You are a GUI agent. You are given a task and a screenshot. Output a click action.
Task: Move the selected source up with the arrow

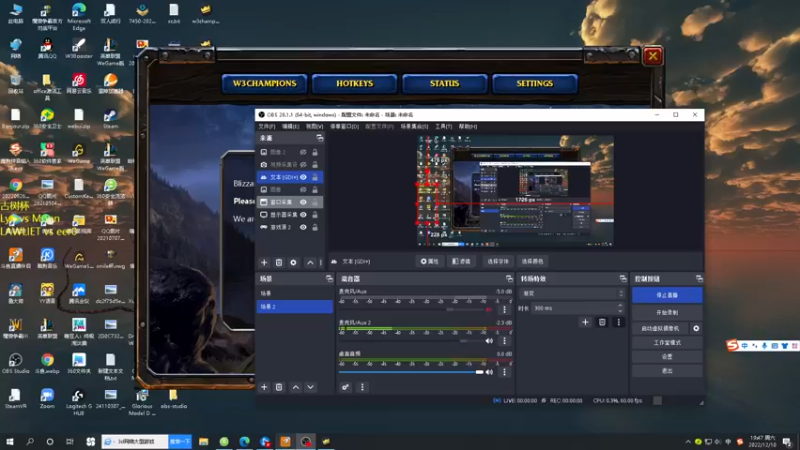[310, 262]
